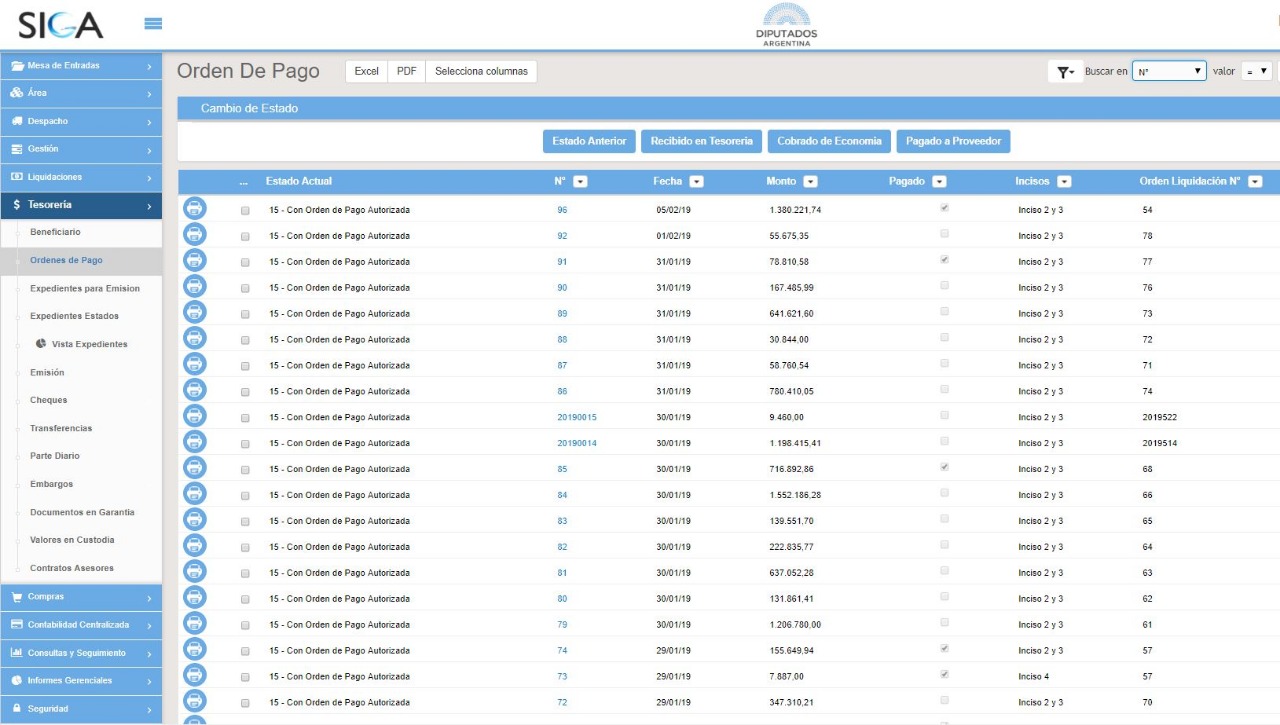Print order number 89 via printer icon

point(195,312)
